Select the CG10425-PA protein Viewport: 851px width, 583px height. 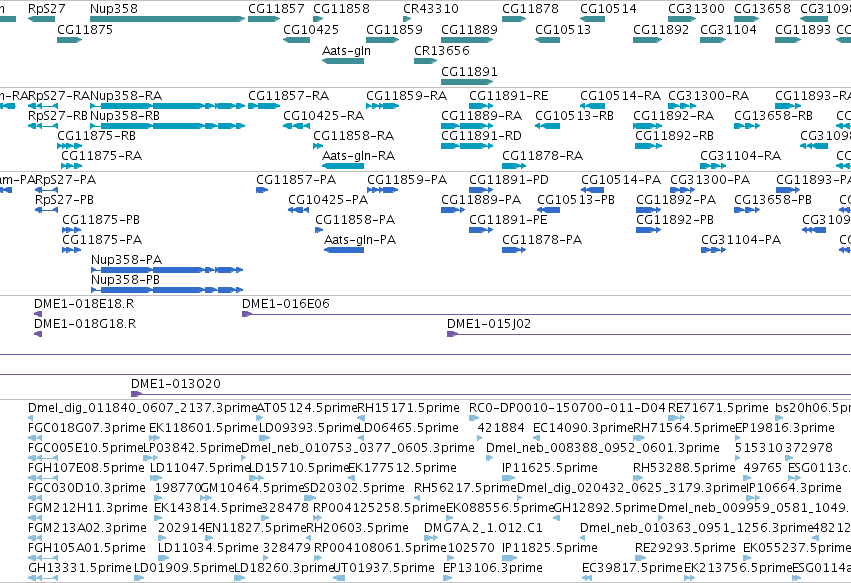299,210
